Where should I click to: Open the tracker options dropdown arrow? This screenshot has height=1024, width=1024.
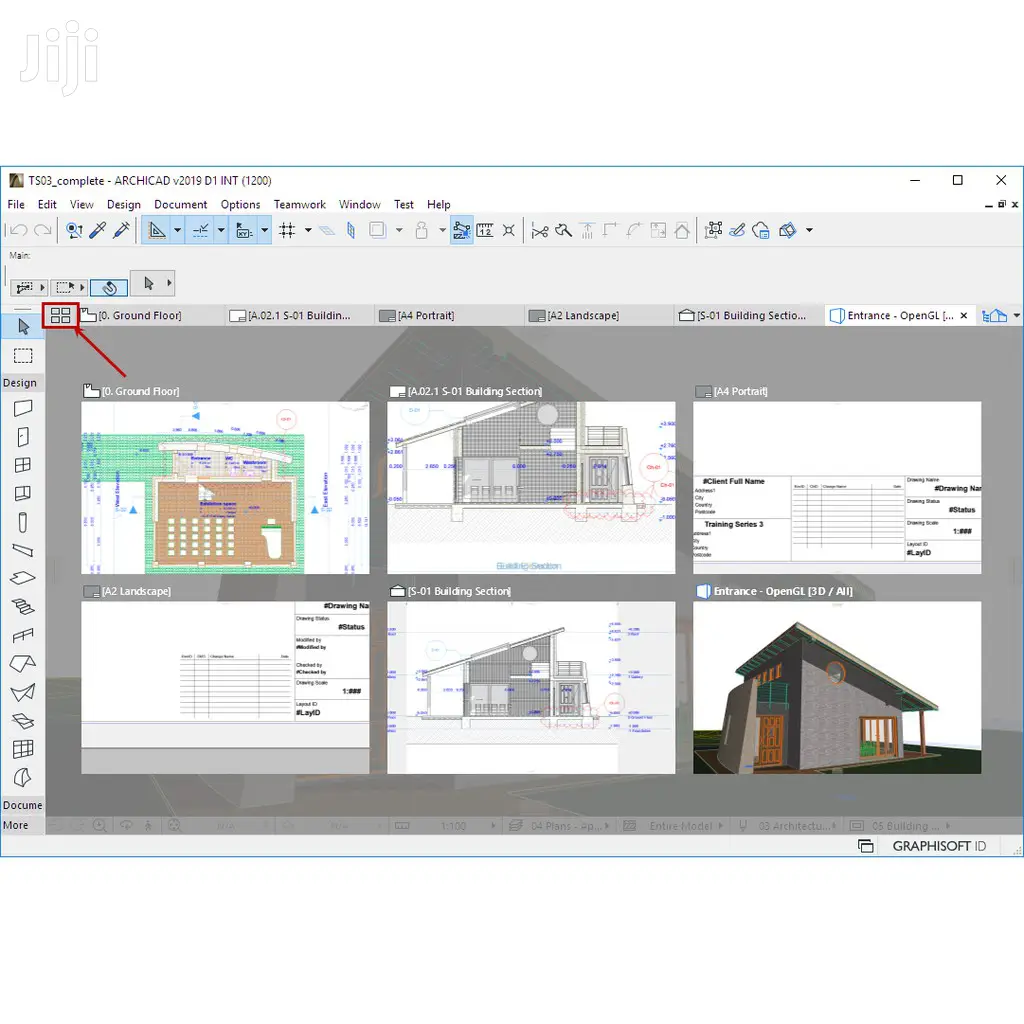tap(264, 230)
